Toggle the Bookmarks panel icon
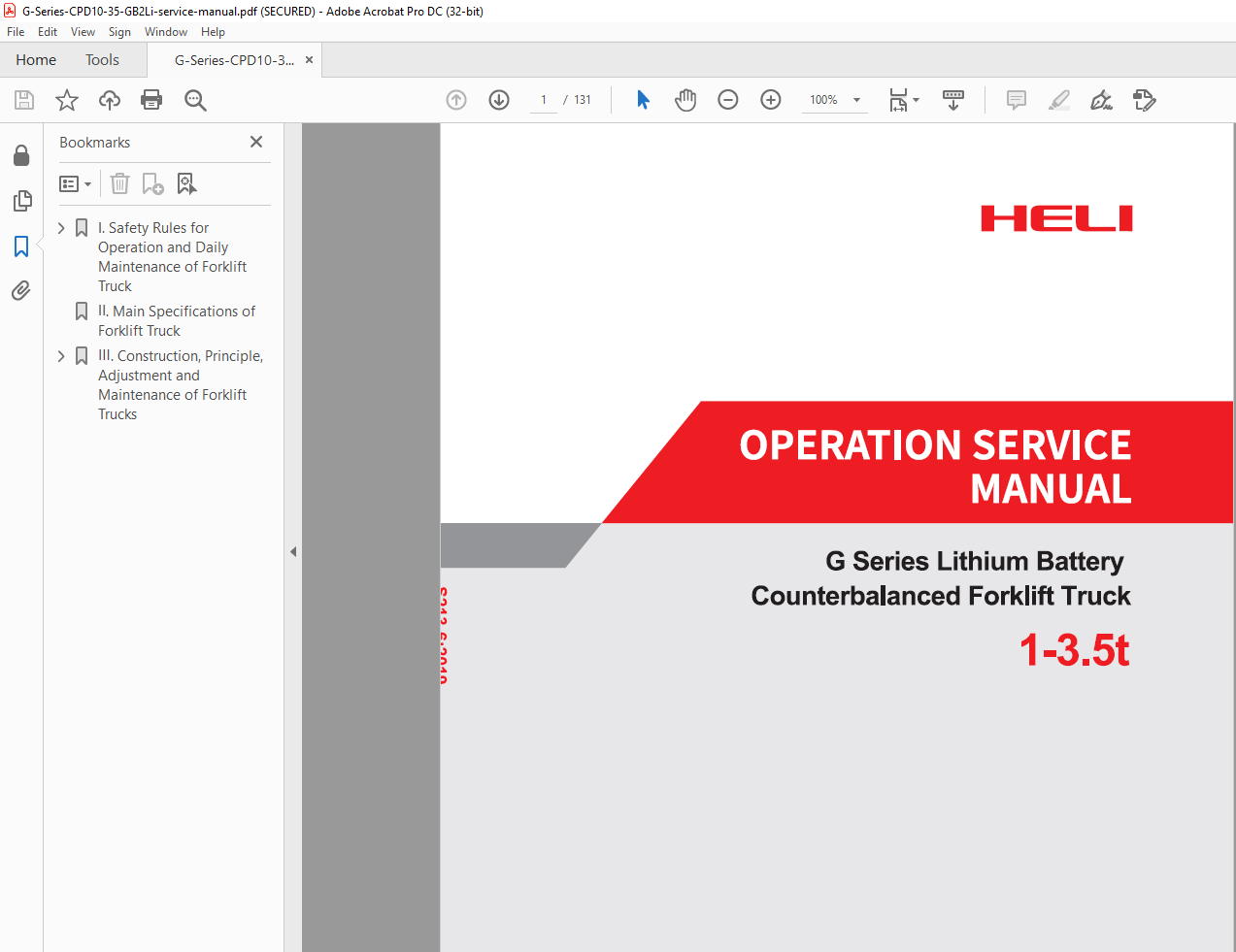This screenshot has width=1236, height=952. [x=21, y=246]
